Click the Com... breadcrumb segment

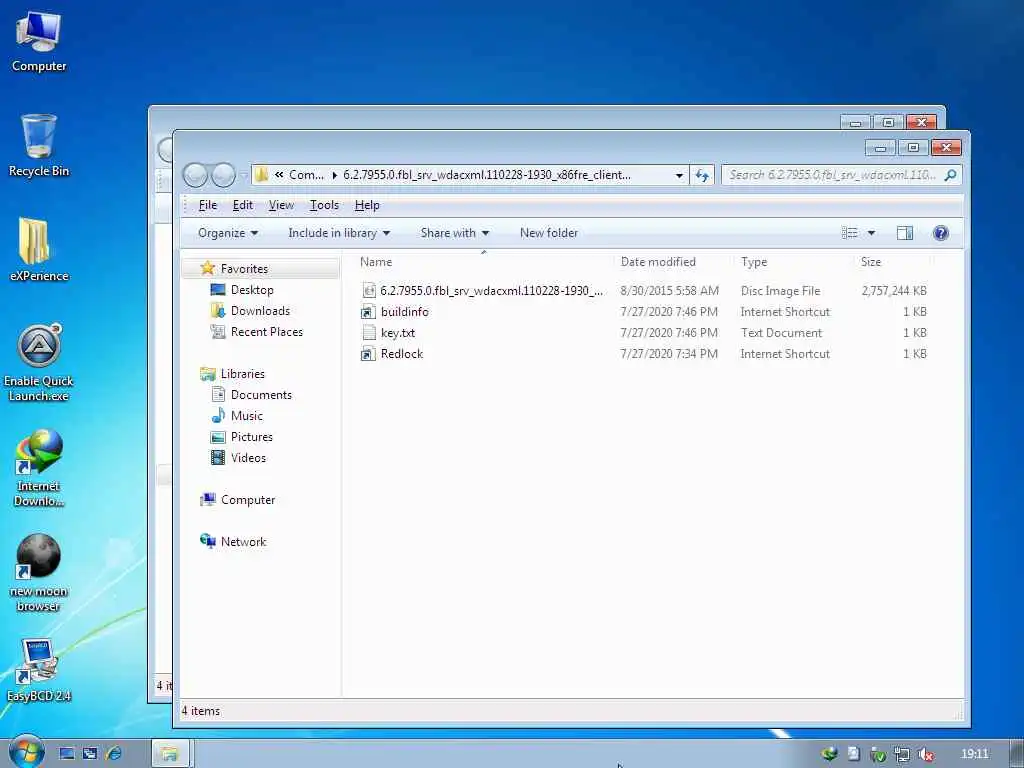point(306,175)
